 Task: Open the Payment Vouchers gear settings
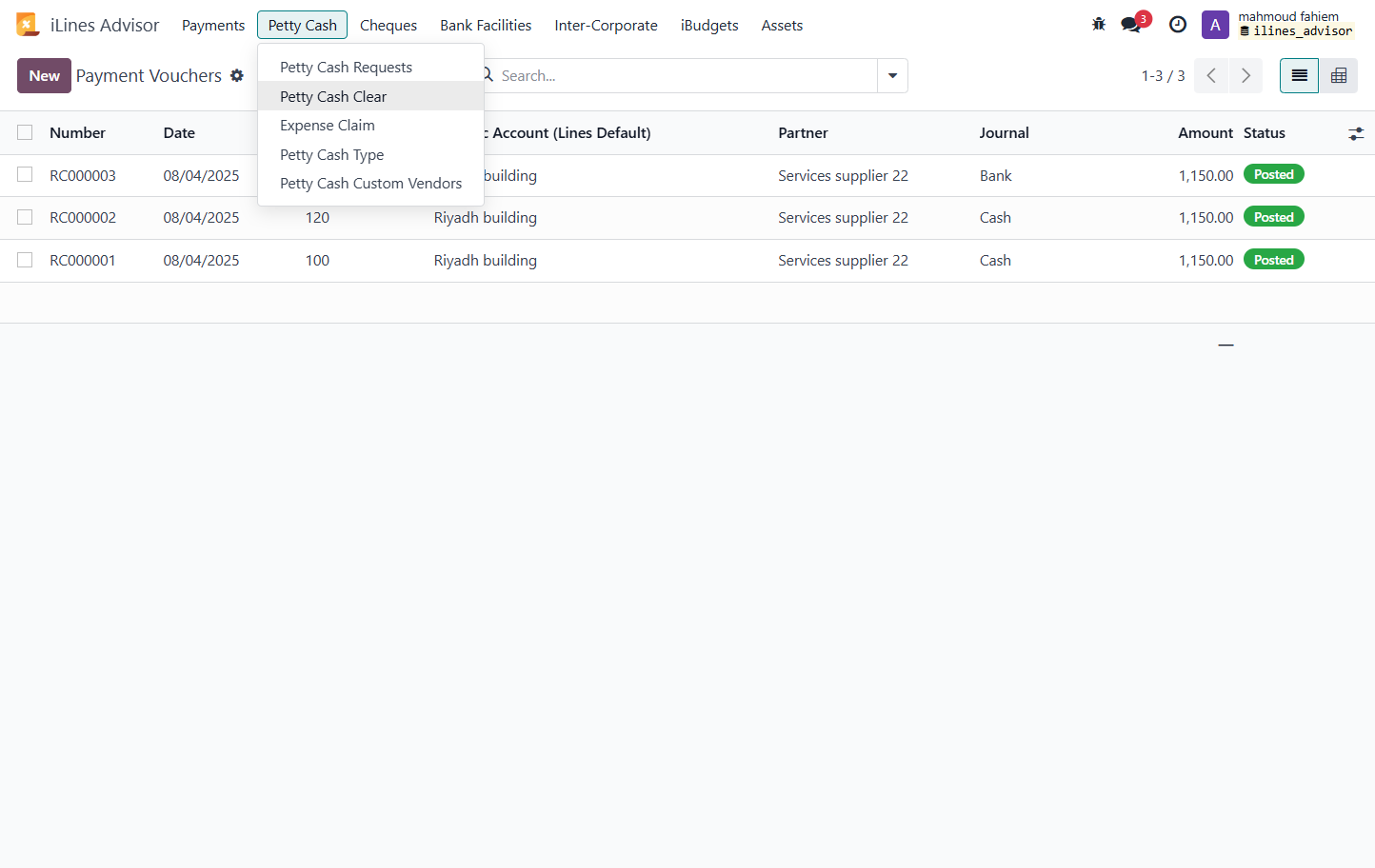click(x=237, y=75)
